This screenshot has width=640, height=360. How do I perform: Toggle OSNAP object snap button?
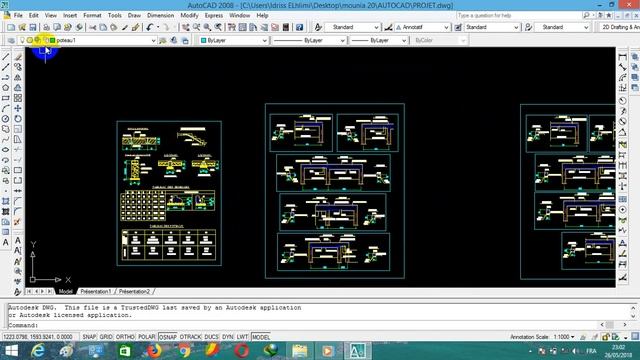[x=168, y=337]
